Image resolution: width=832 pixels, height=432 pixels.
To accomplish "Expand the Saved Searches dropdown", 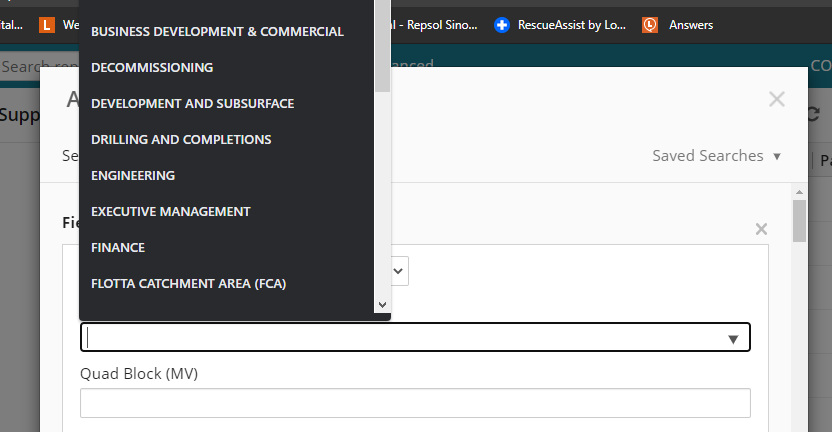I will 717,156.
